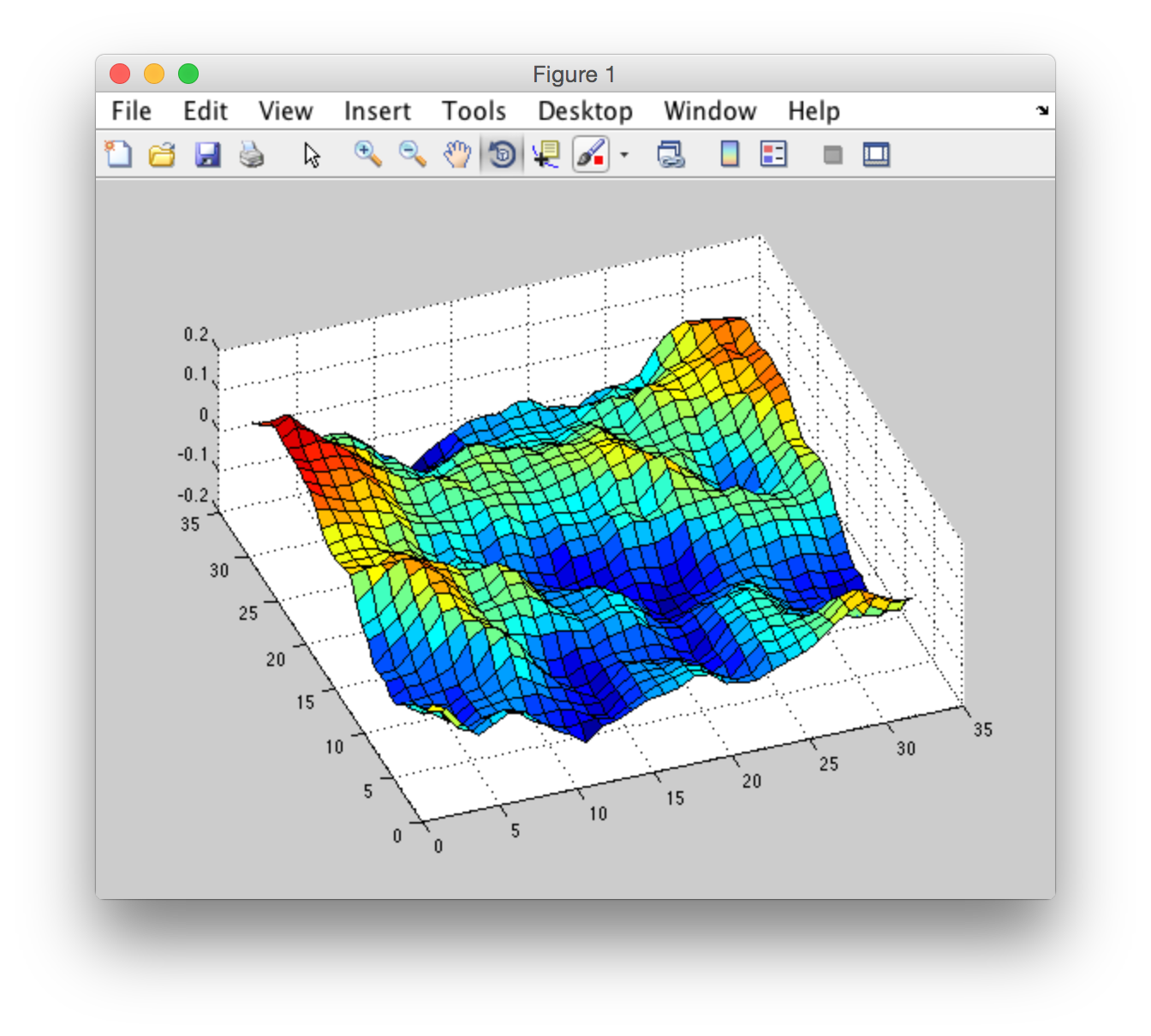Toggle the Rotate 3D tool
Screen dimensions: 1151x1036
503,155
